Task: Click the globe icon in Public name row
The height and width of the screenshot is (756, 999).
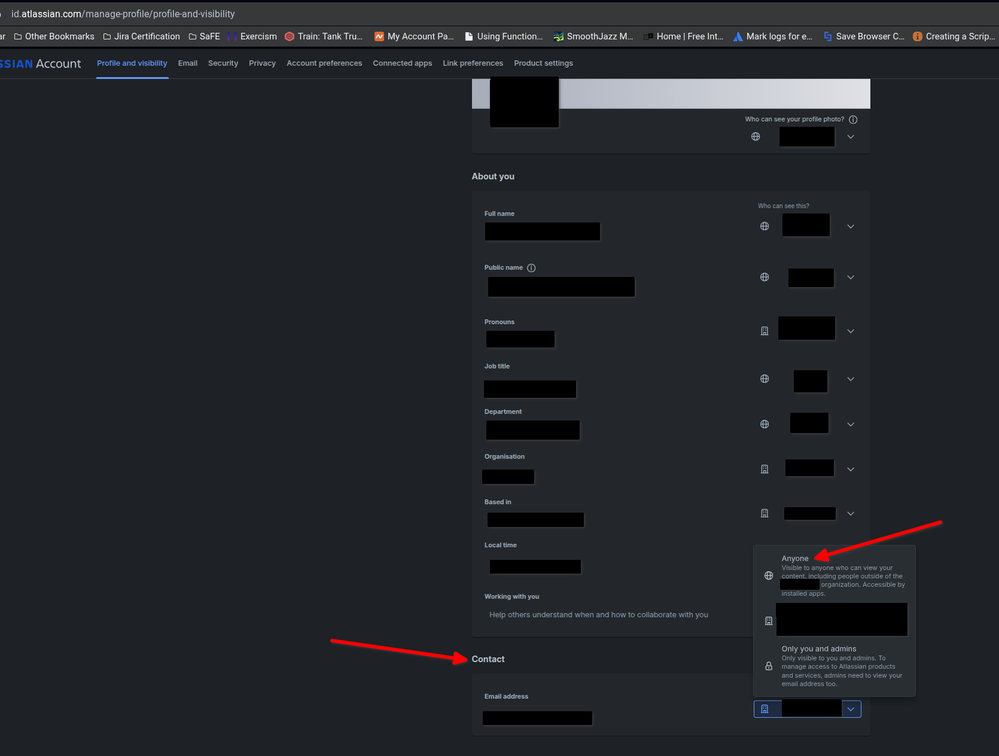Action: tap(765, 277)
